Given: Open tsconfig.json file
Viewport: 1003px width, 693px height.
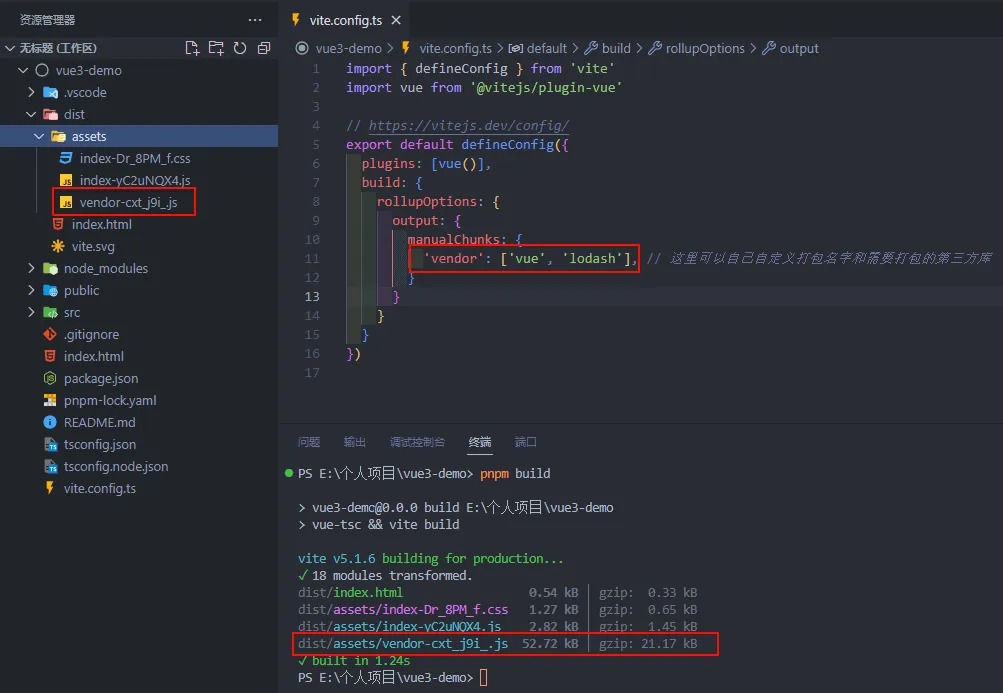Looking at the screenshot, I should tap(100, 445).
